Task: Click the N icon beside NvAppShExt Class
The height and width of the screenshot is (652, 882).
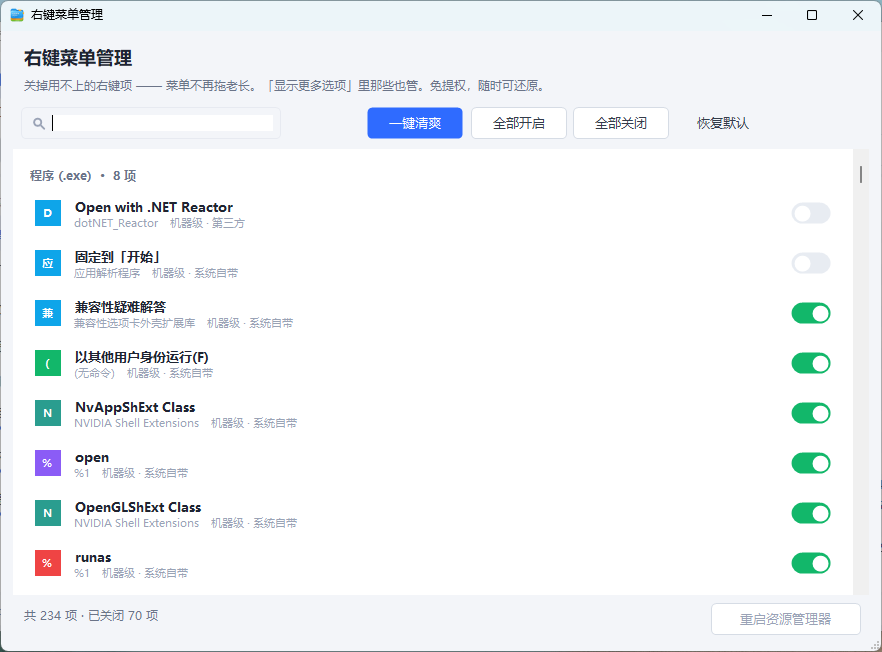Action: tap(48, 413)
